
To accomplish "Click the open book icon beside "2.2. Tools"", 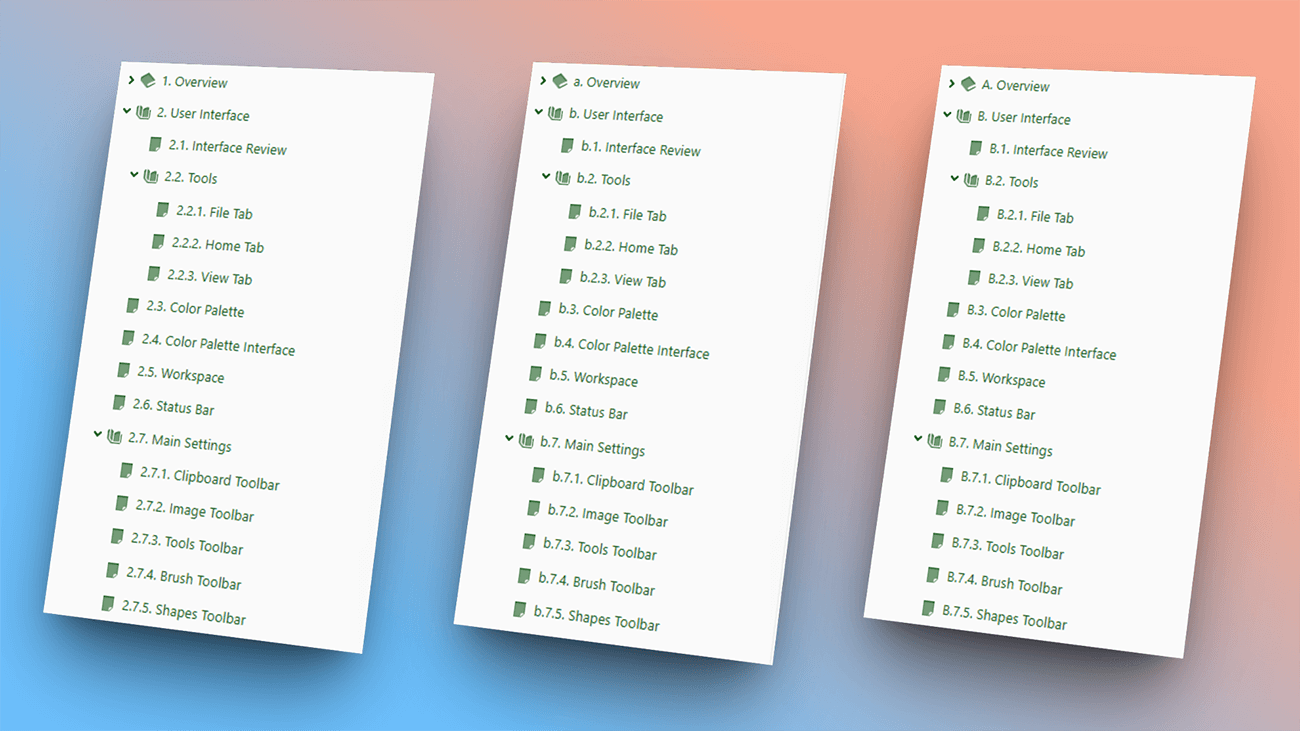I will [151, 177].
